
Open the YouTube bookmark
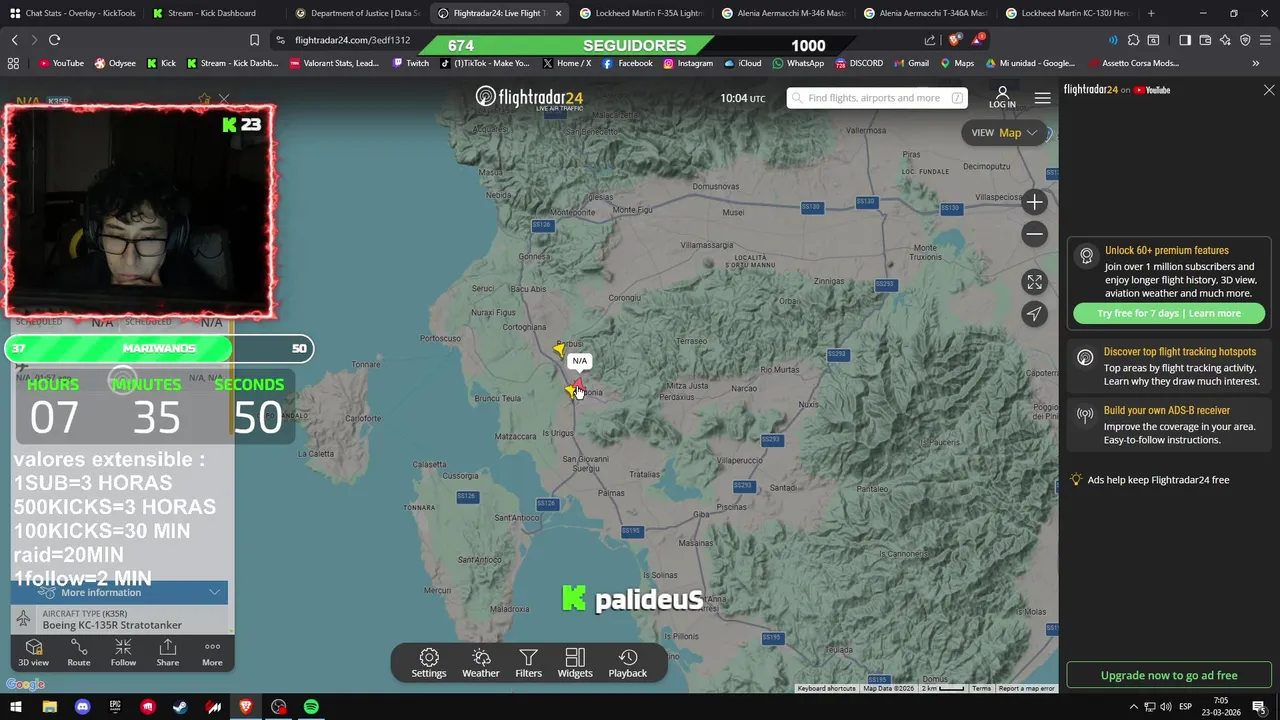61,63
